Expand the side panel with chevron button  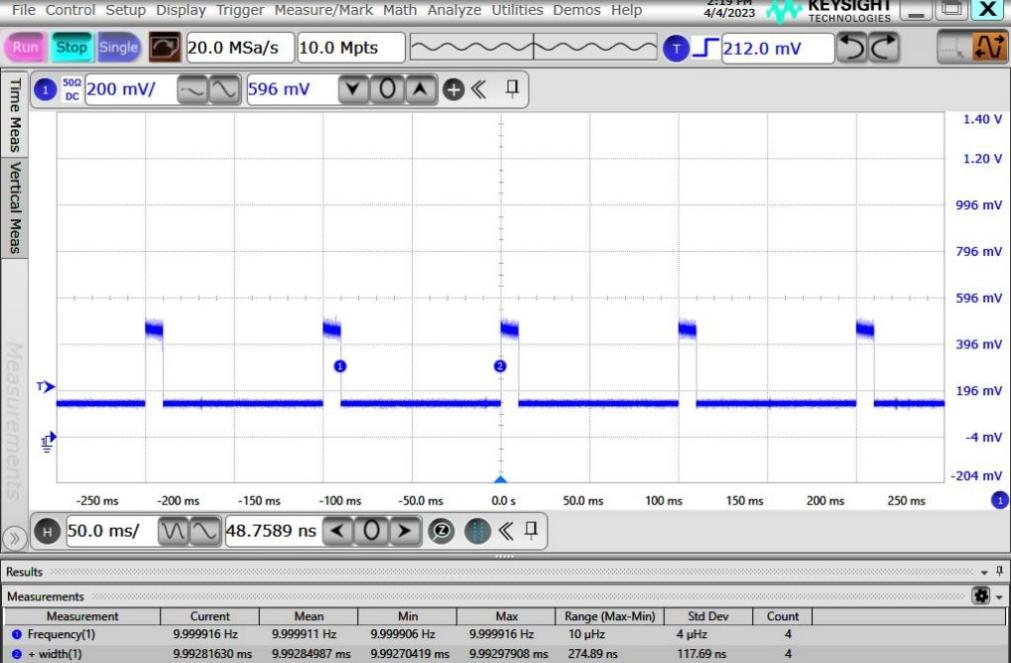point(14,538)
